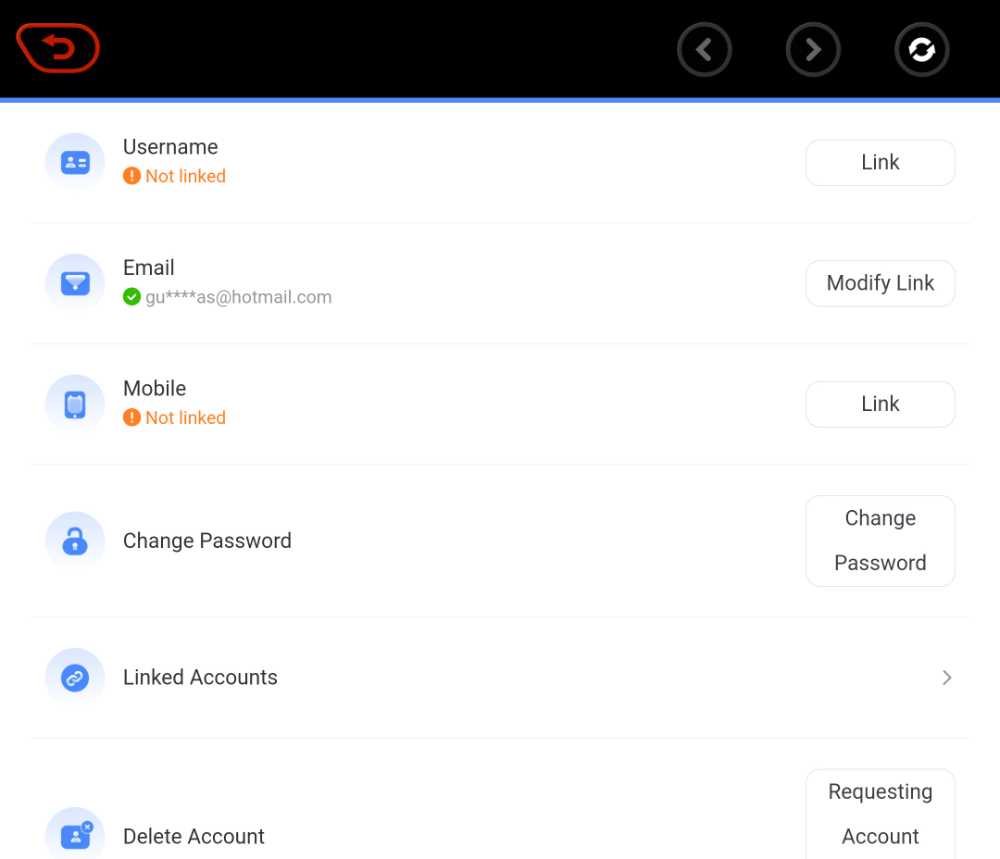Go forward with right chevron button
The width and height of the screenshot is (1000, 859).
tap(812, 49)
